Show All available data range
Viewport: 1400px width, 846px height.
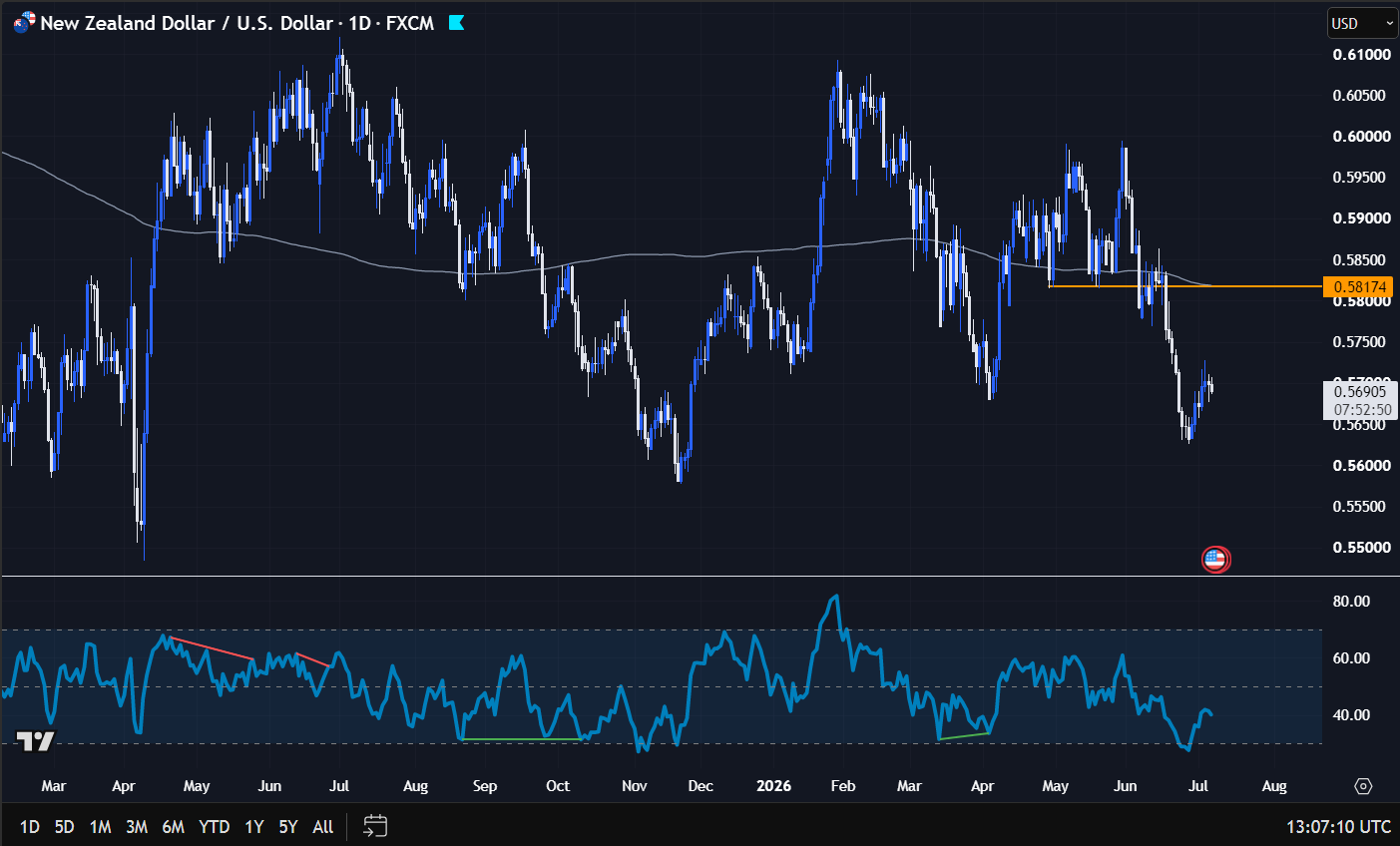point(323,827)
